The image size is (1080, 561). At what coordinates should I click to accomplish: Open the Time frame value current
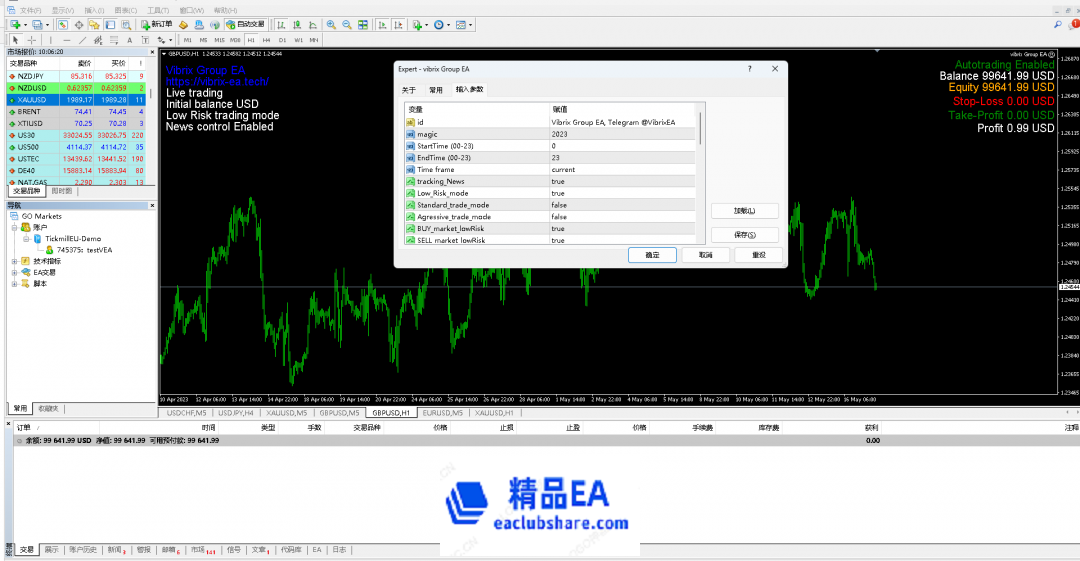point(563,170)
